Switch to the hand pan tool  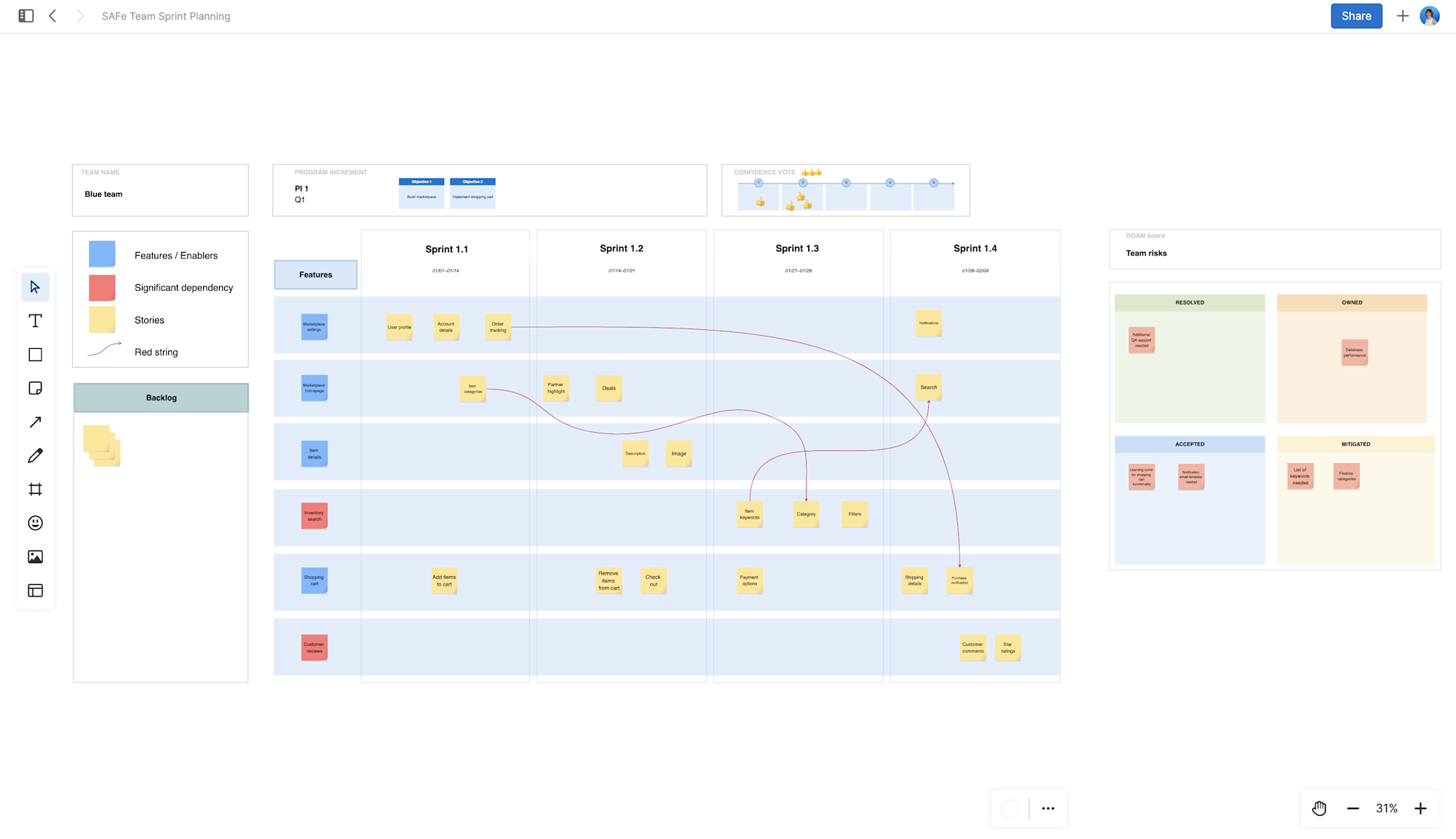click(1319, 808)
